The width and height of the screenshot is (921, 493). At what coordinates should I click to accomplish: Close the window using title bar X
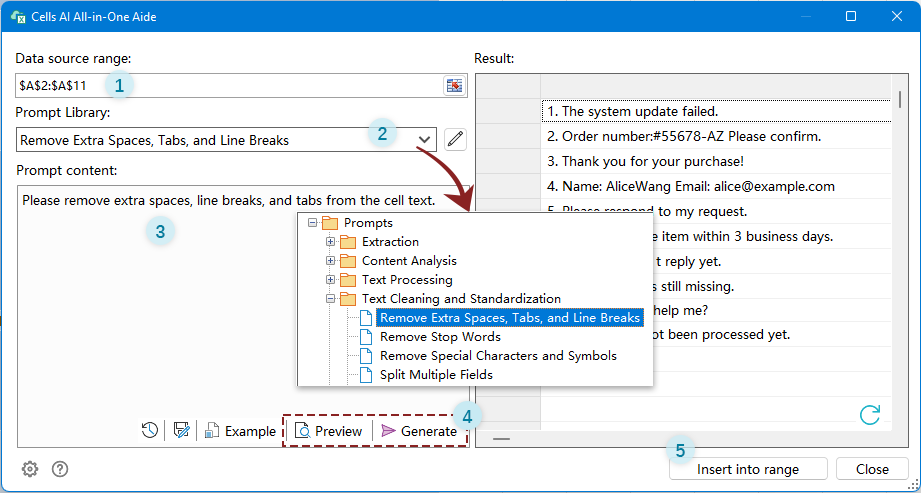(x=896, y=16)
